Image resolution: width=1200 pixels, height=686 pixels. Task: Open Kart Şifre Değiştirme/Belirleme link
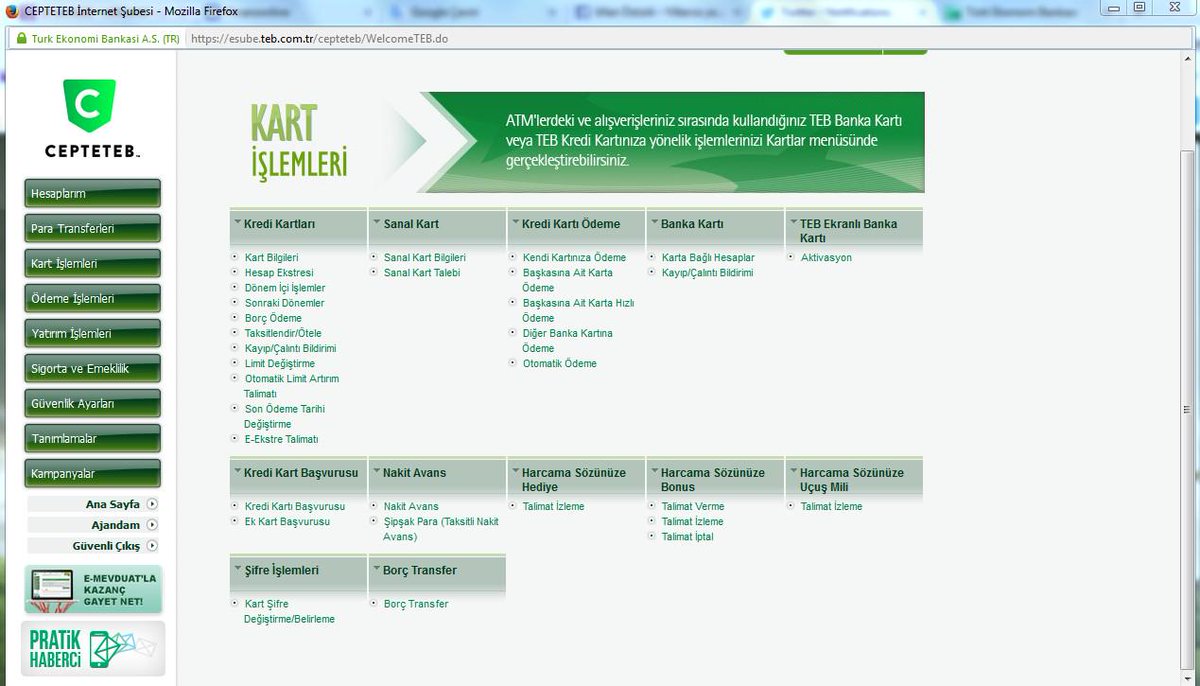click(x=289, y=611)
